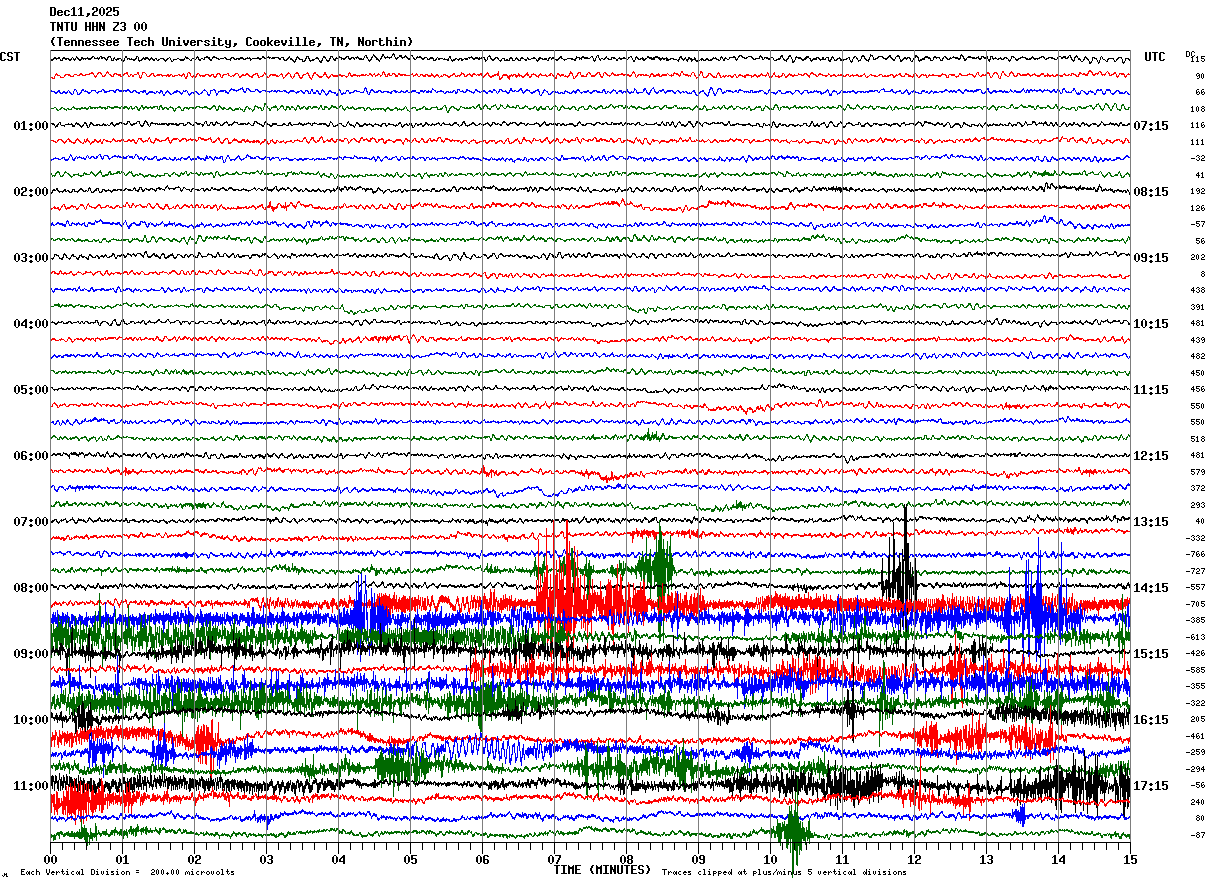Click the DC offset value 202
The image size is (1210, 886).
pos(1198,258)
